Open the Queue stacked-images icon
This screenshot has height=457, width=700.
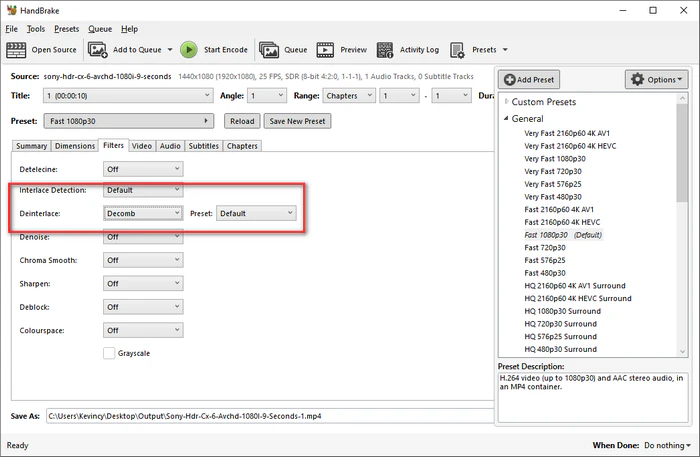pos(269,50)
